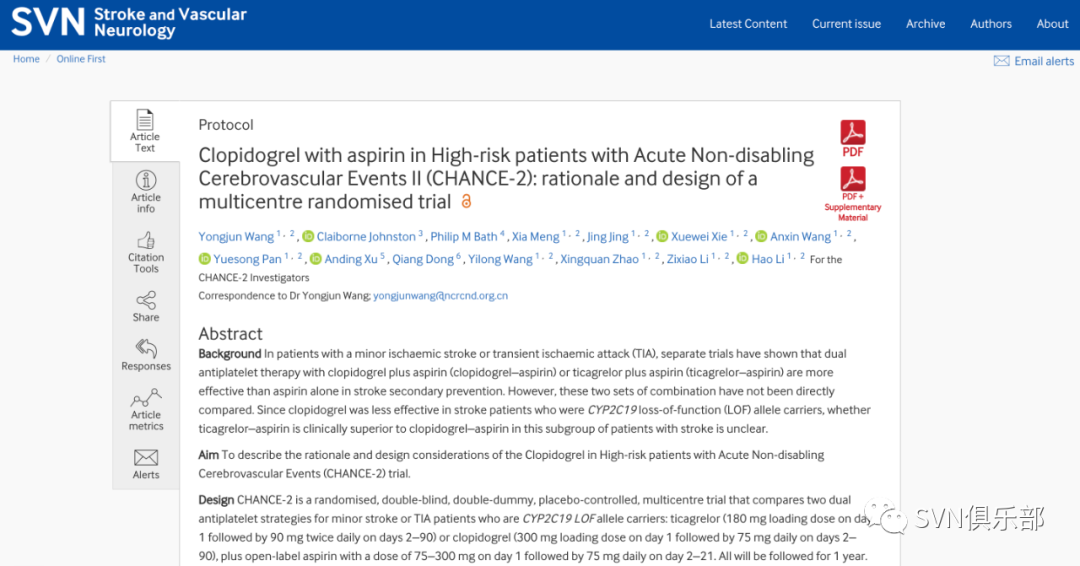This screenshot has height=566, width=1080.
Task: Open Citation Tools thumbs-up icon
Action: pos(145,240)
